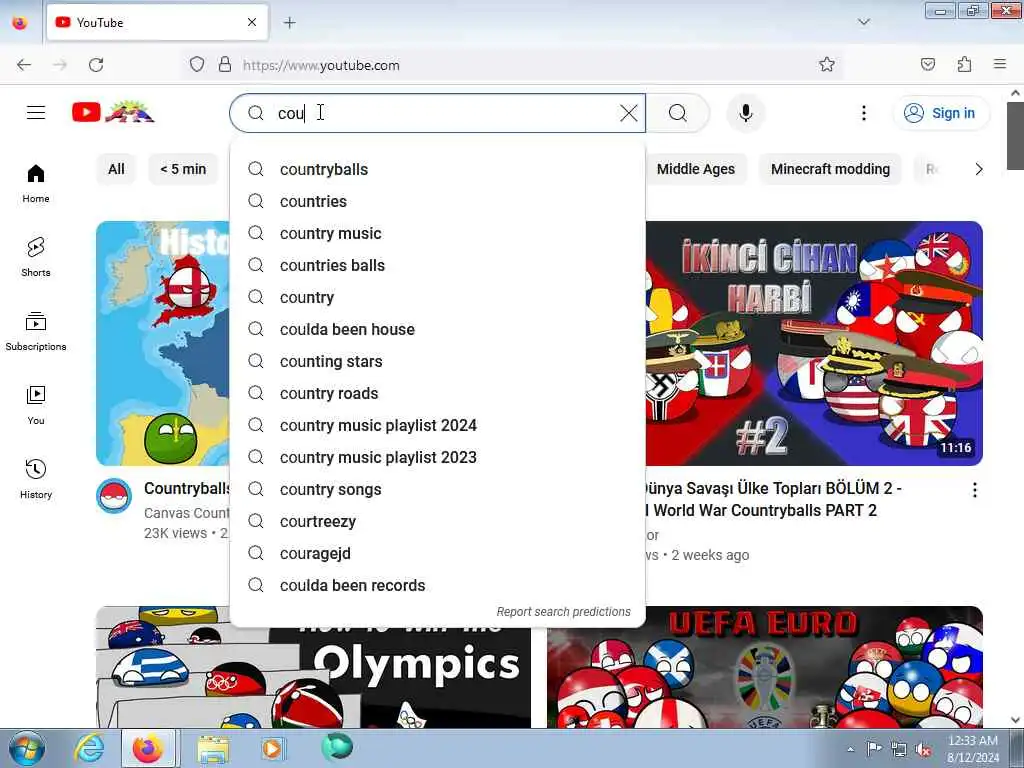This screenshot has width=1024, height=768.
Task: Choose suggestion 'country songs'
Action: (438, 489)
